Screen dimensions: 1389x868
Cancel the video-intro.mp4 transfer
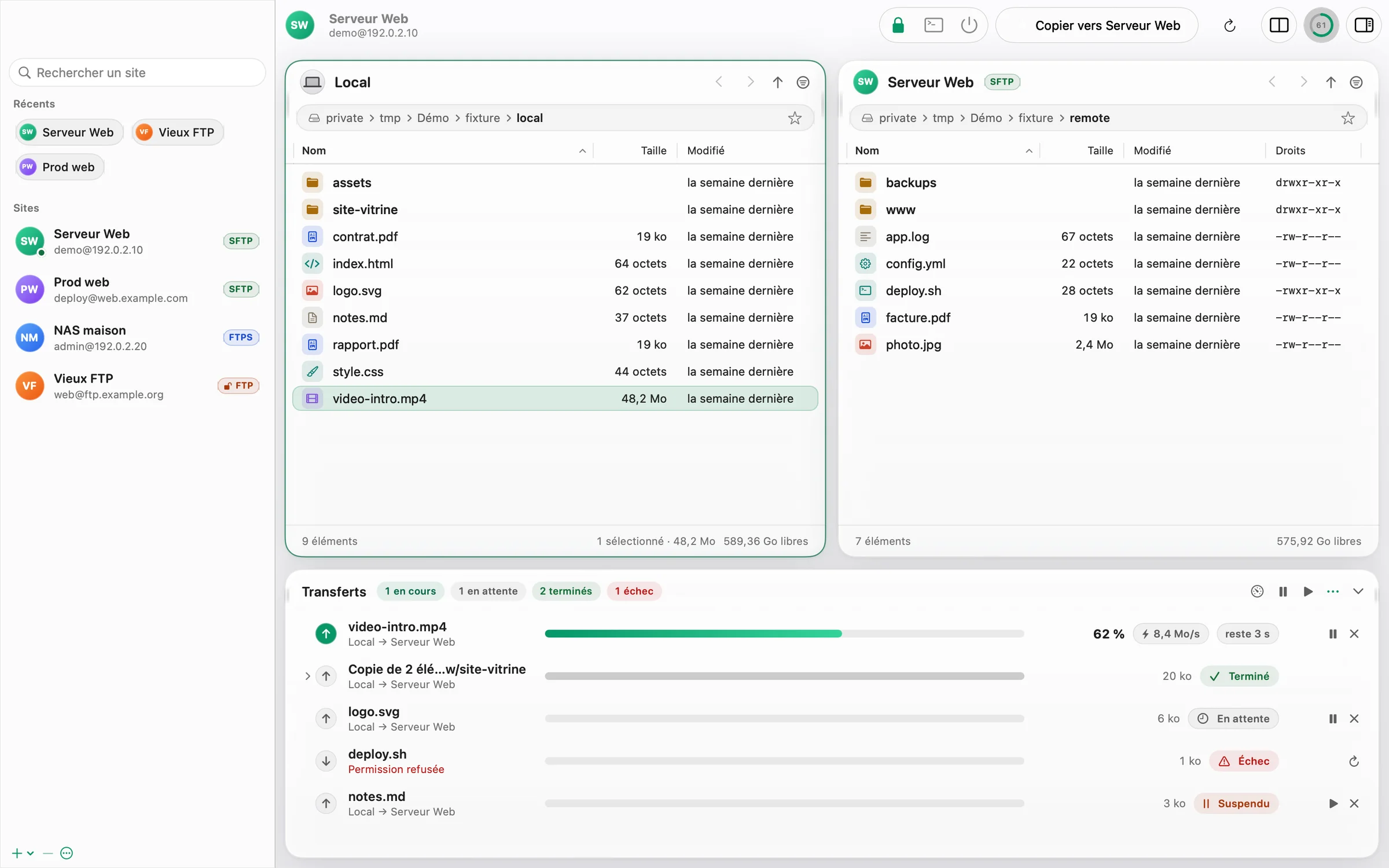[1354, 634]
